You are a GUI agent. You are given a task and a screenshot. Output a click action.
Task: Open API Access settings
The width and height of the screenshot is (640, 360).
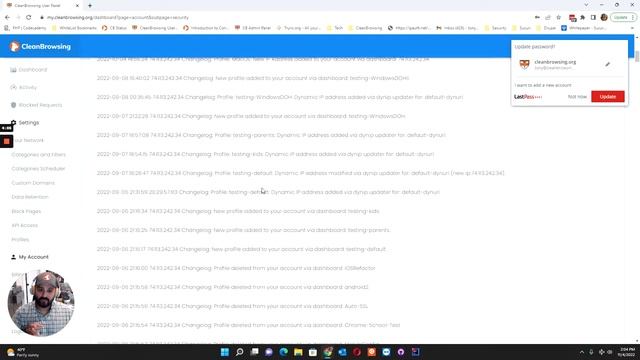24,225
